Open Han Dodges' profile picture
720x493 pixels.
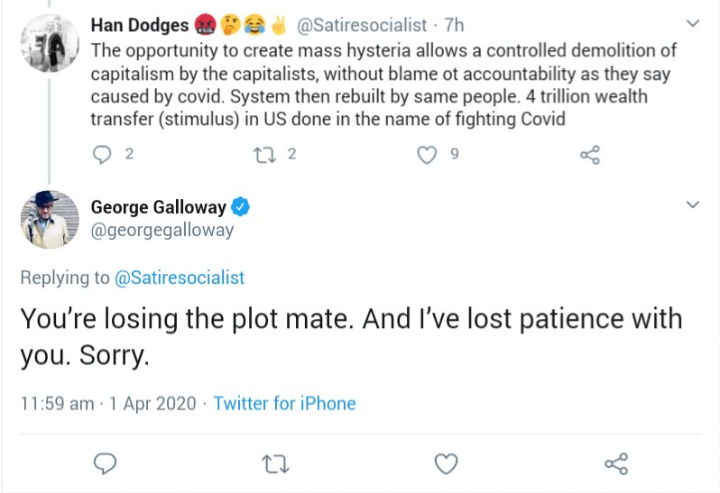click(50, 43)
